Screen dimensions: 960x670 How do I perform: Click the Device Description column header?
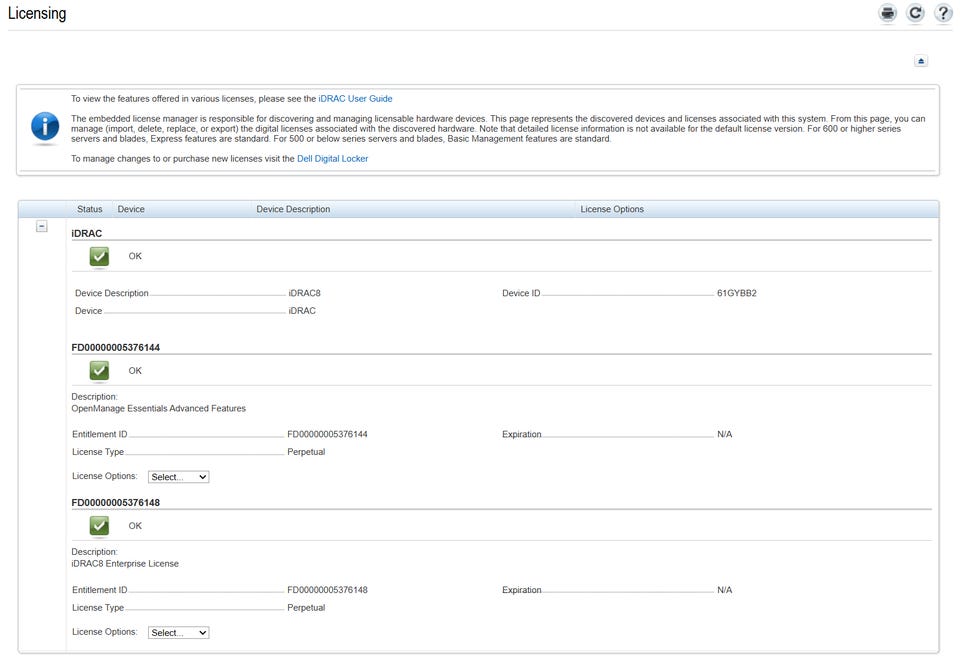[293, 209]
